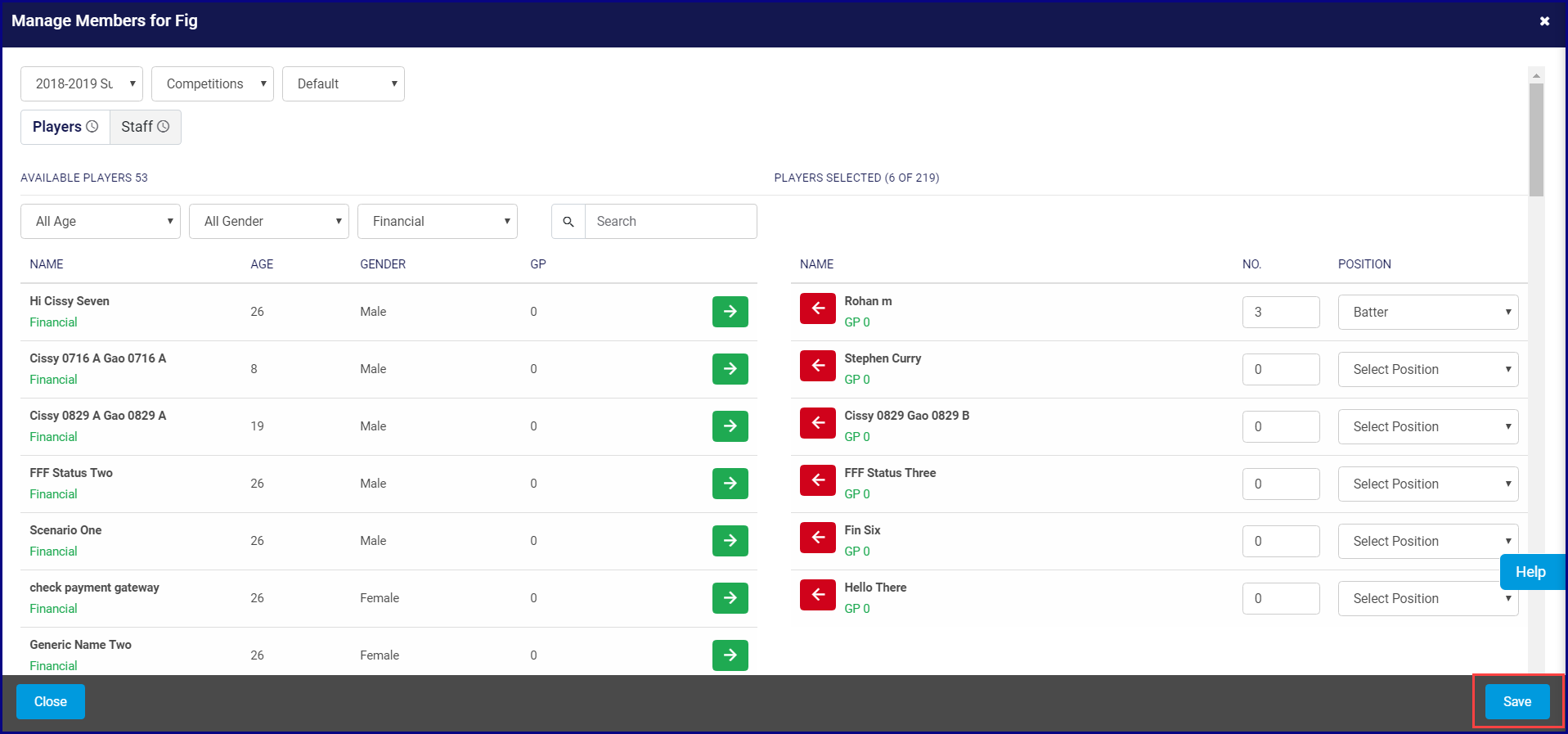The image size is (1568, 734).
Task: Close the Manage Members dialog with X
Action: tap(1544, 21)
